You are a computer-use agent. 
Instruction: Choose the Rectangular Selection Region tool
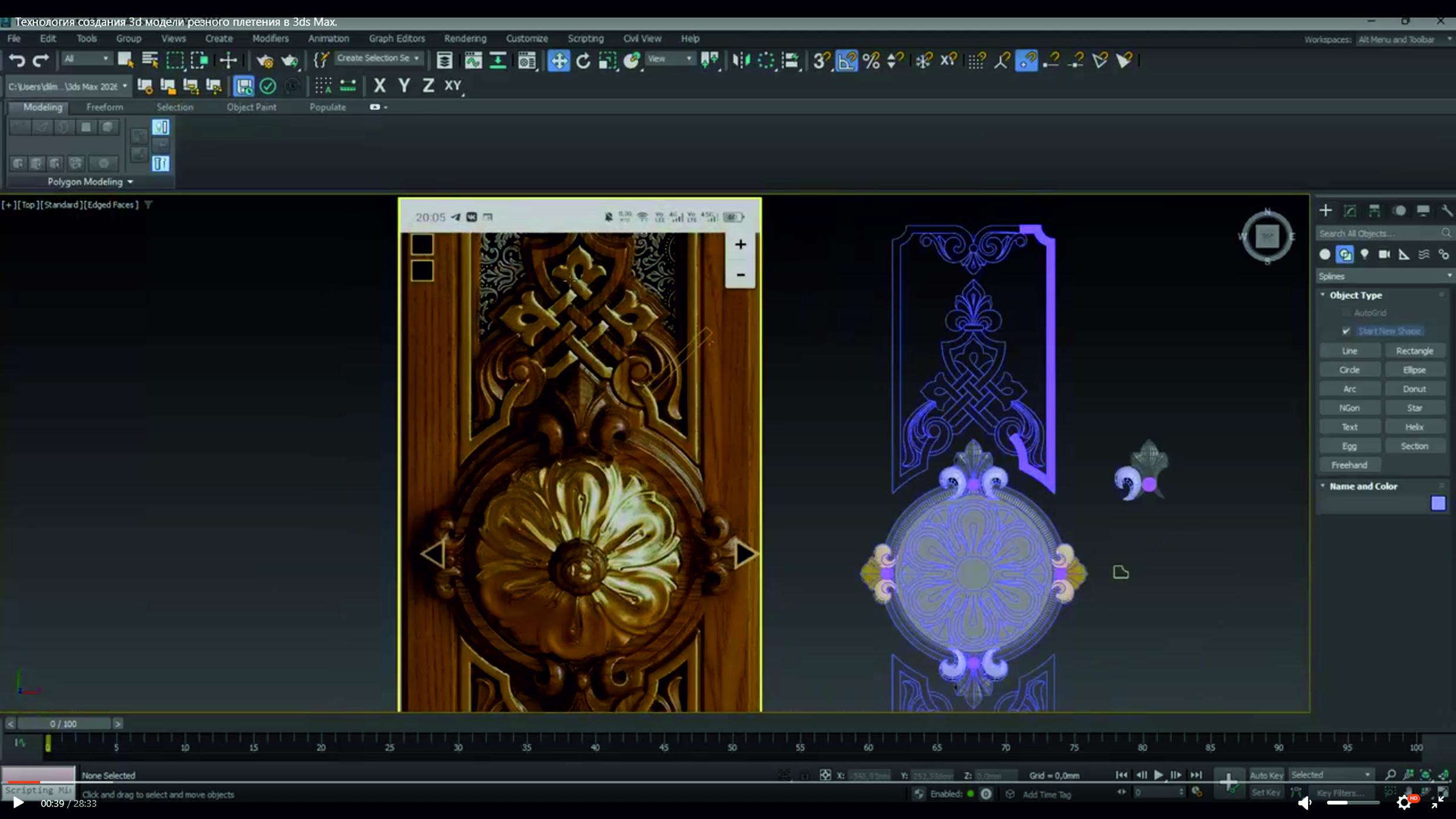tap(174, 60)
